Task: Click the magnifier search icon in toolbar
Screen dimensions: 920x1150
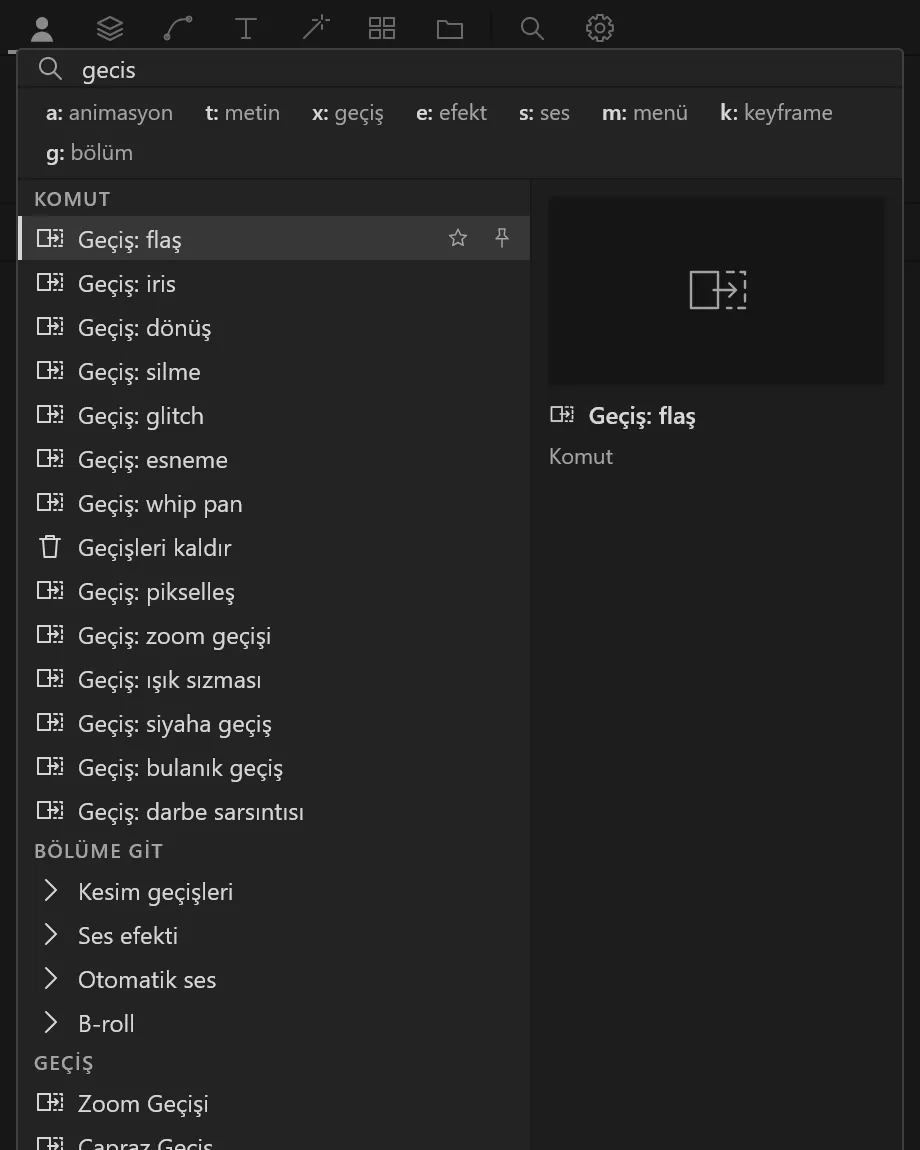Action: coord(532,29)
